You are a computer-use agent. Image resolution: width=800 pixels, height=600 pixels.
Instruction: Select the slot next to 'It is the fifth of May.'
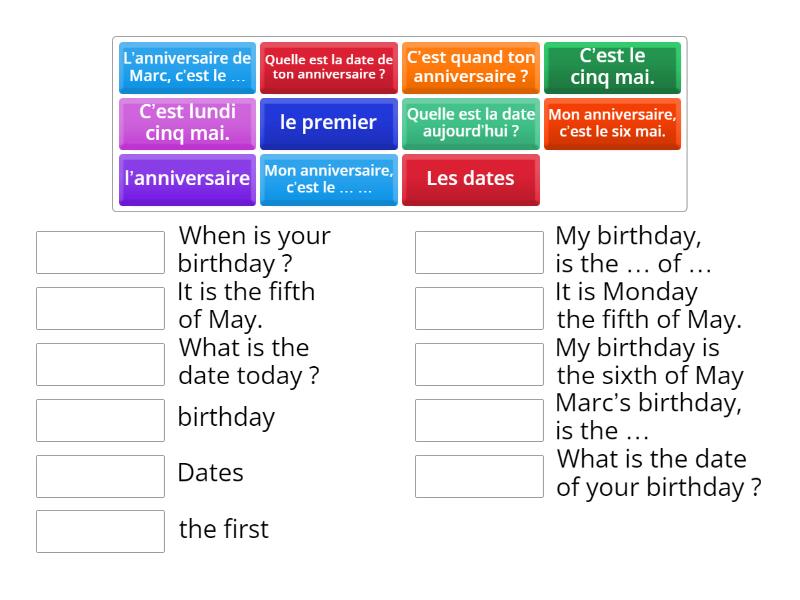[99, 307]
